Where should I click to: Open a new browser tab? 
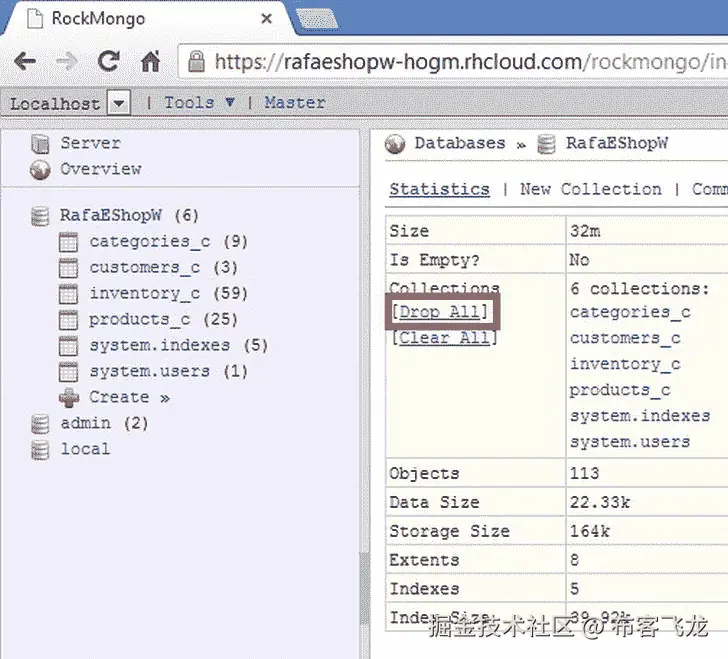pos(317,19)
